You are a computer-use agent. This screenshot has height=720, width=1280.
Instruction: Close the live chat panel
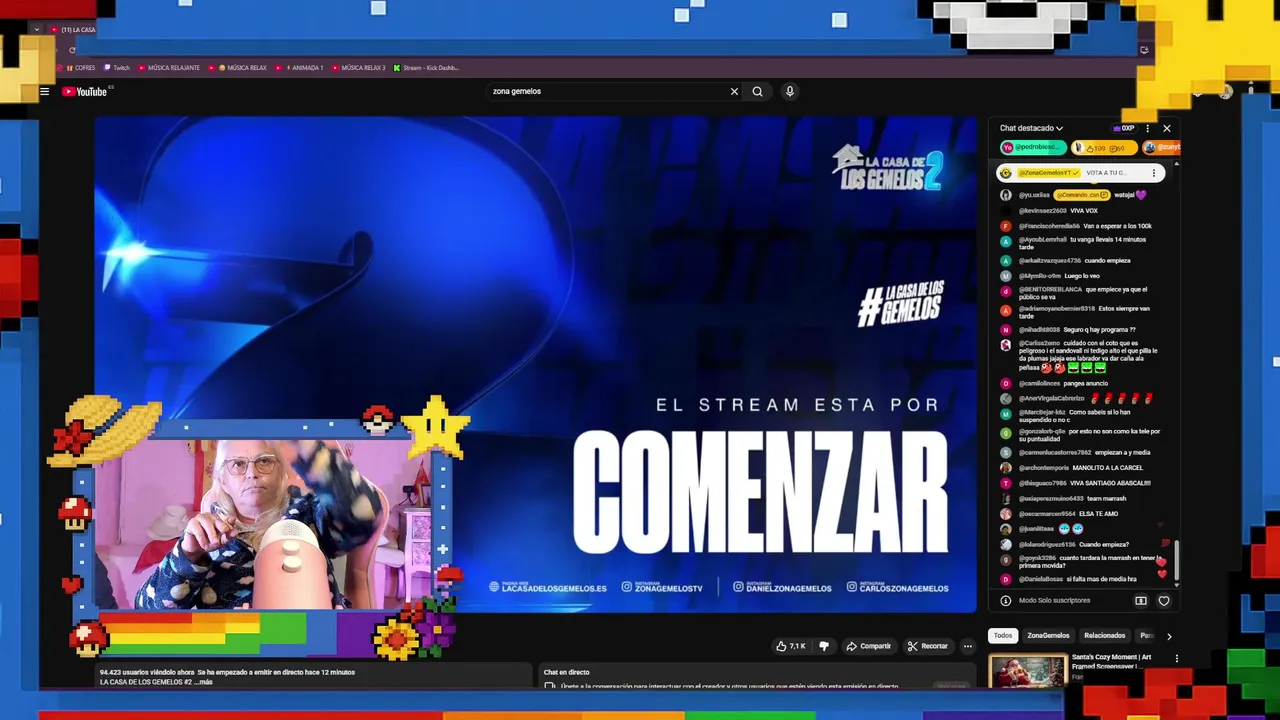tap(1166, 128)
